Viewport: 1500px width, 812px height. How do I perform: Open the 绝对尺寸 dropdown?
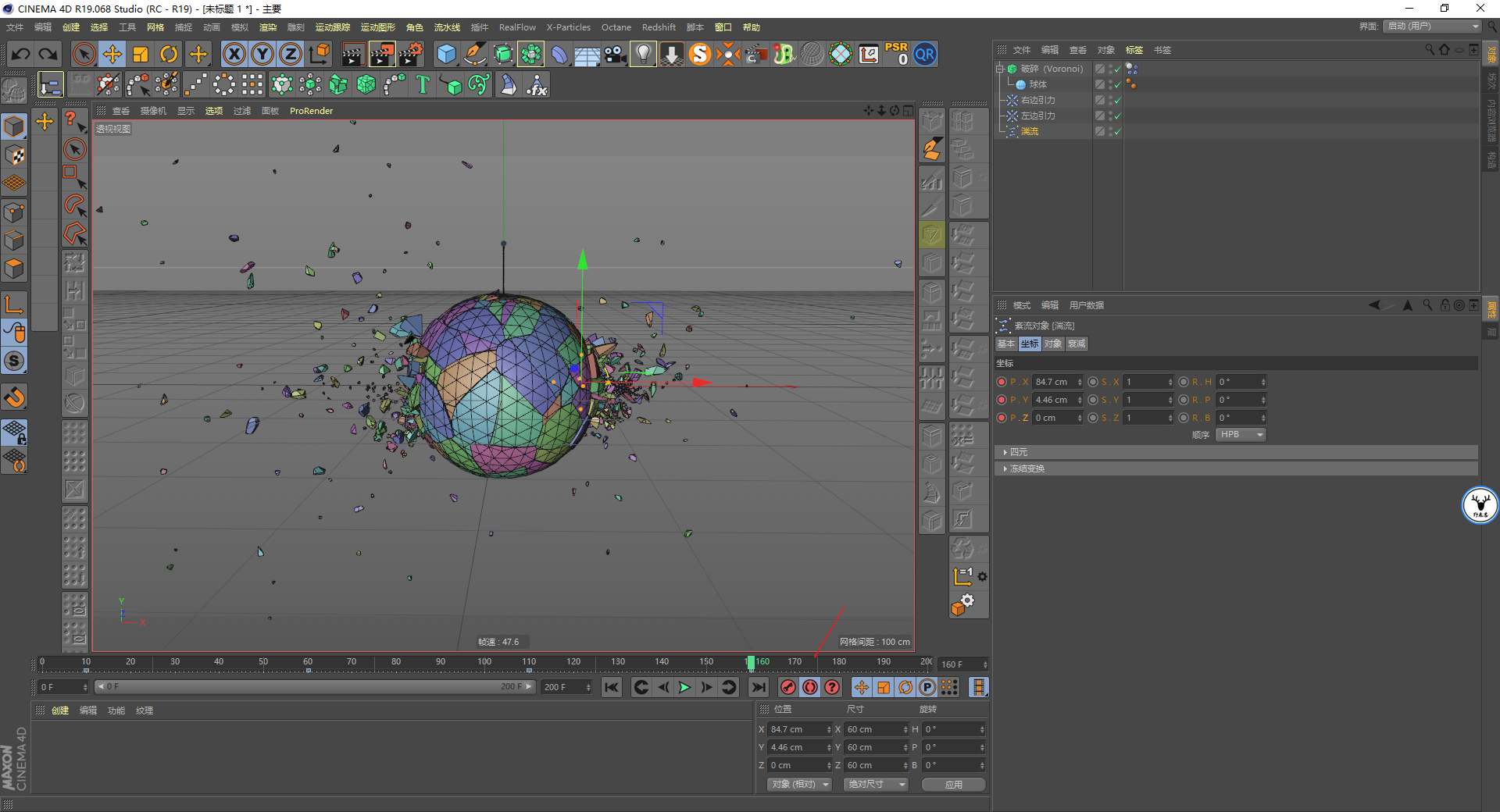tap(876, 785)
